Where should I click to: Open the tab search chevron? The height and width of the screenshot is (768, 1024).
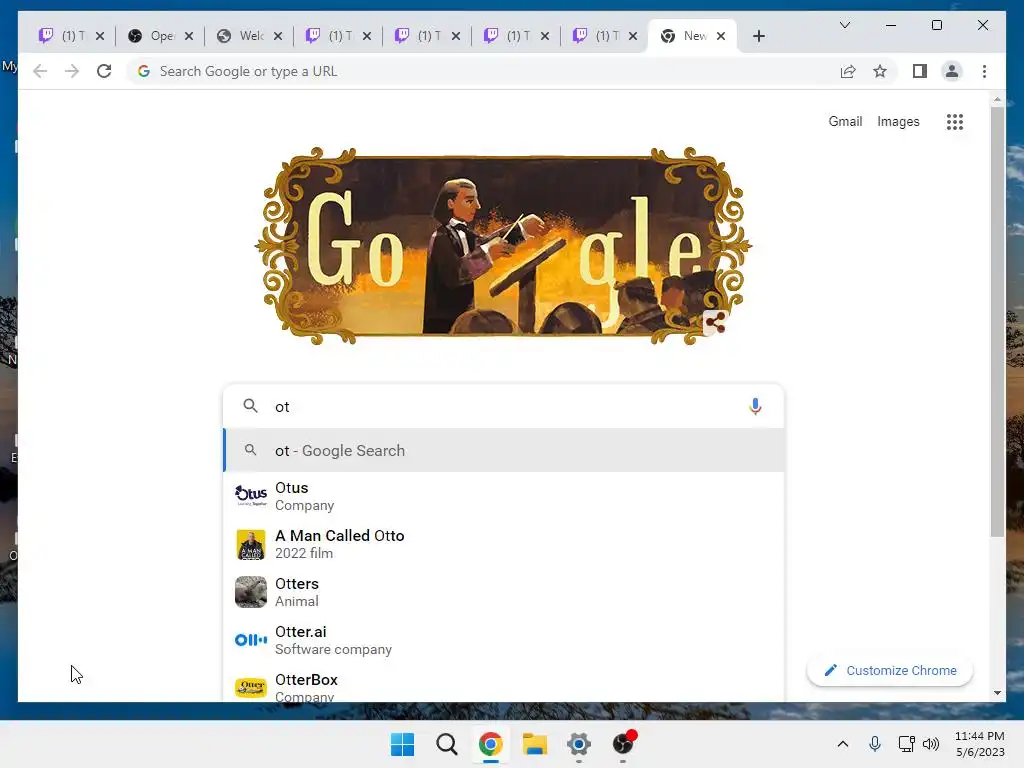(844, 25)
